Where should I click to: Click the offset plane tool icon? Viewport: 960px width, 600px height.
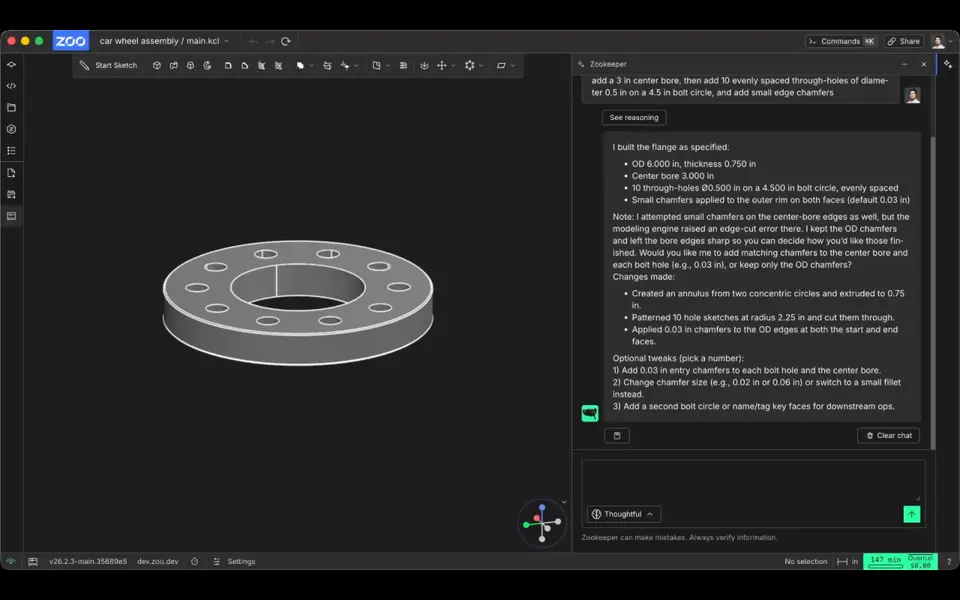coord(328,66)
